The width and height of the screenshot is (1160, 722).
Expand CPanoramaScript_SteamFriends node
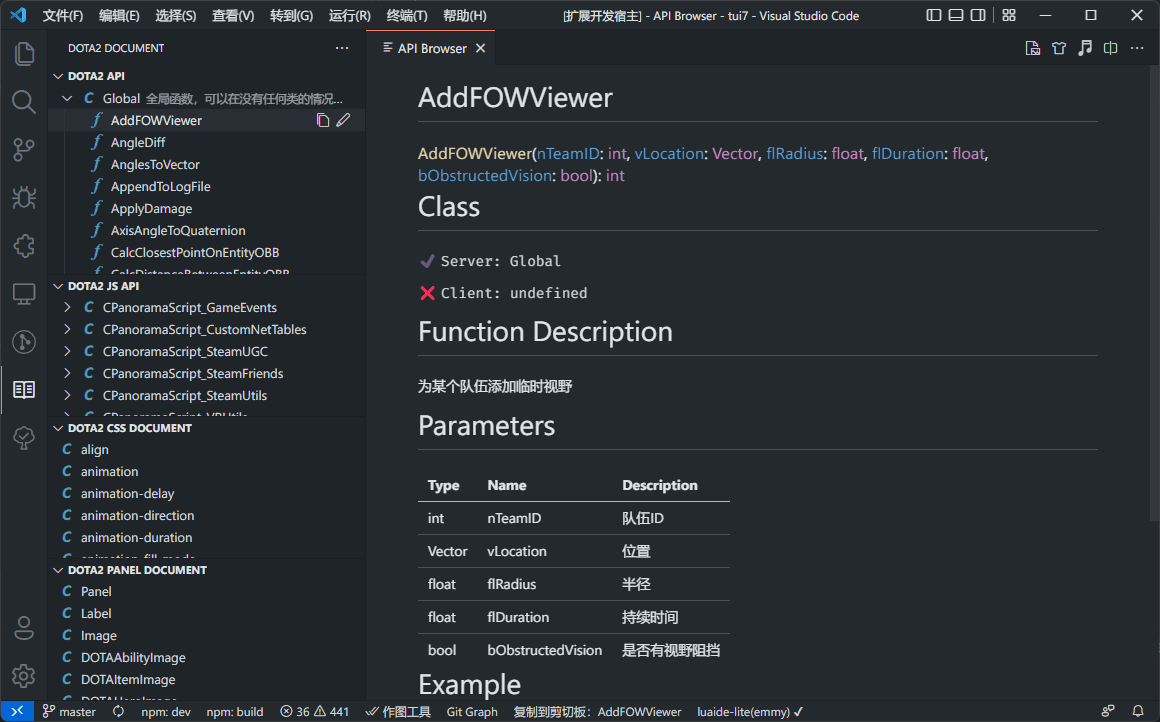click(x=67, y=374)
